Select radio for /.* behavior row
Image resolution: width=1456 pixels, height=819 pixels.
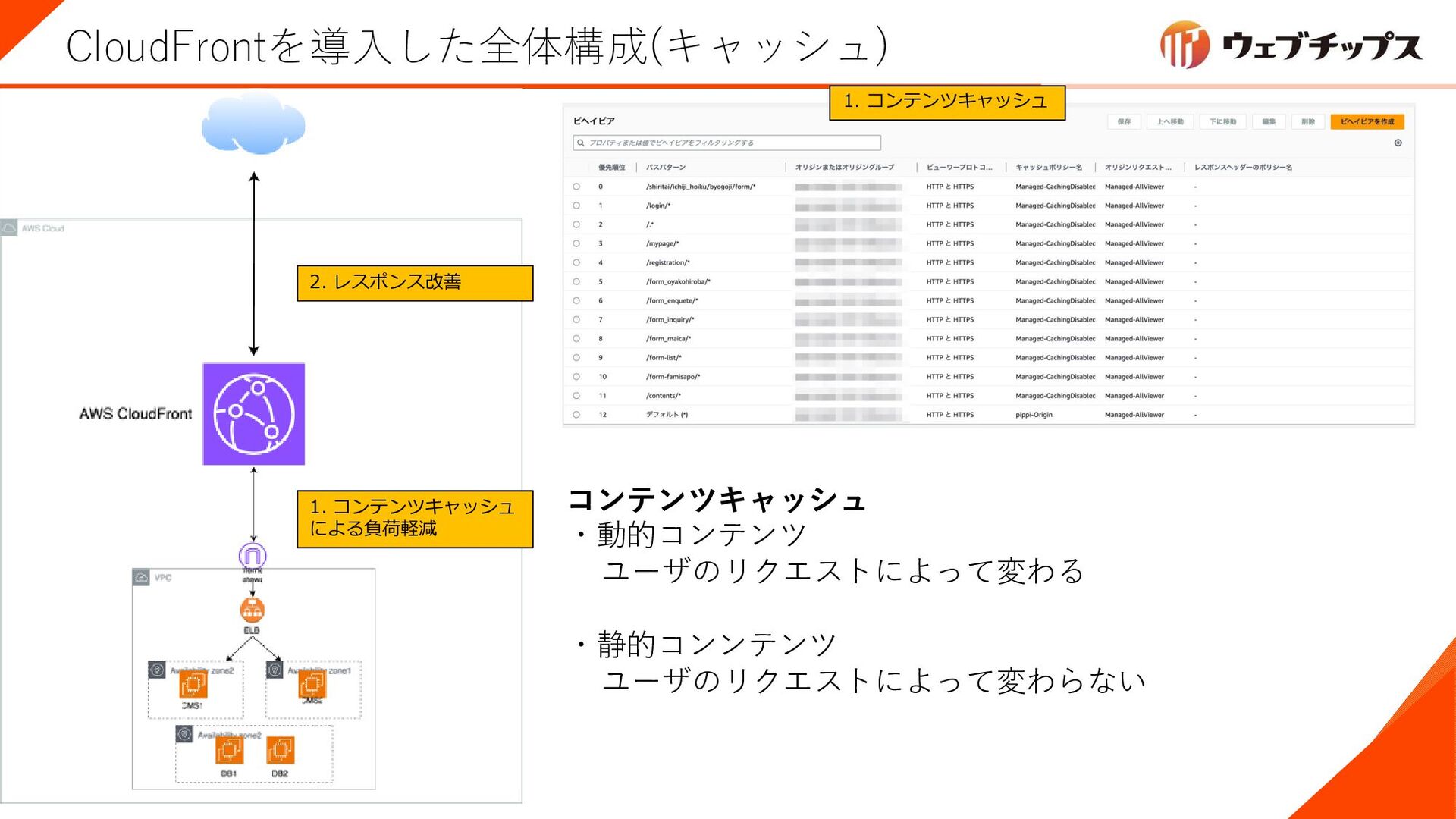click(576, 224)
